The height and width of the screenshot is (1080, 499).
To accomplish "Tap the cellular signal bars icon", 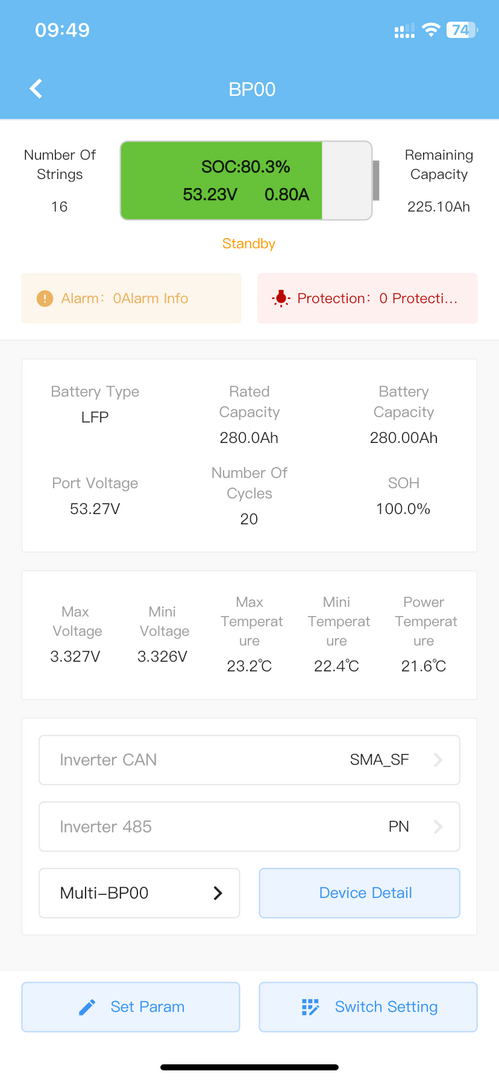I will 405,31.
